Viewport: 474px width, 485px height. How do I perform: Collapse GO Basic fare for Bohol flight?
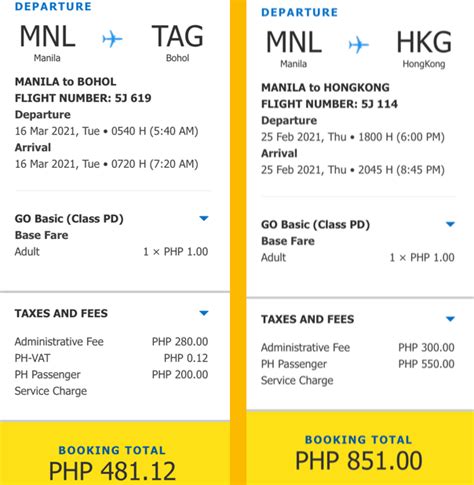click(204, 218)
